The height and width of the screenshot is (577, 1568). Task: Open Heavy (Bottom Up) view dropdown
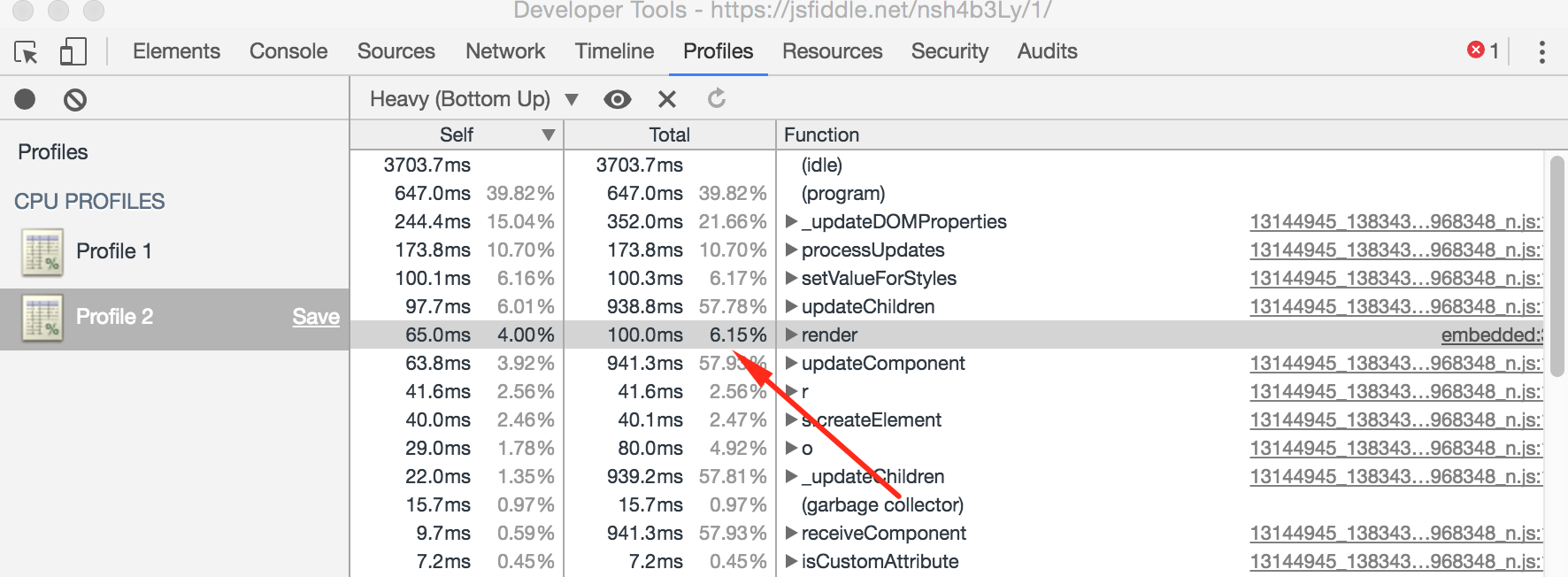473,99
